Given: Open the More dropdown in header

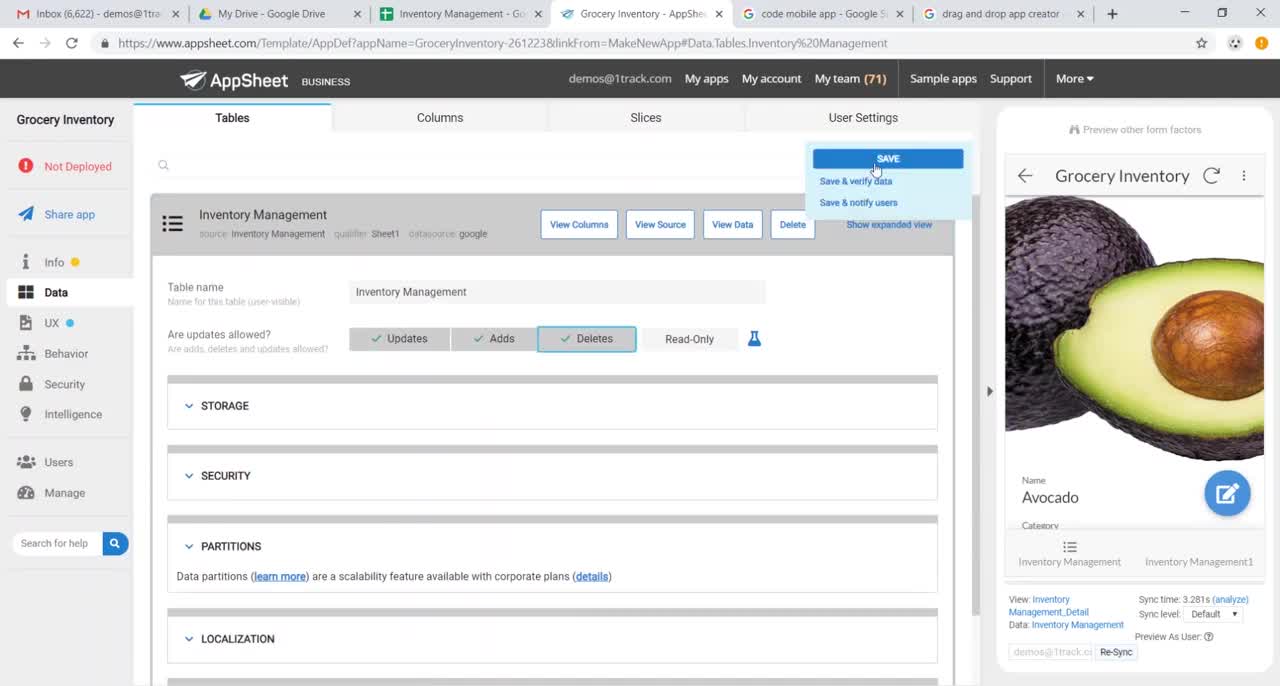Looking at the screenshot, I should [x=1074, y=79].
